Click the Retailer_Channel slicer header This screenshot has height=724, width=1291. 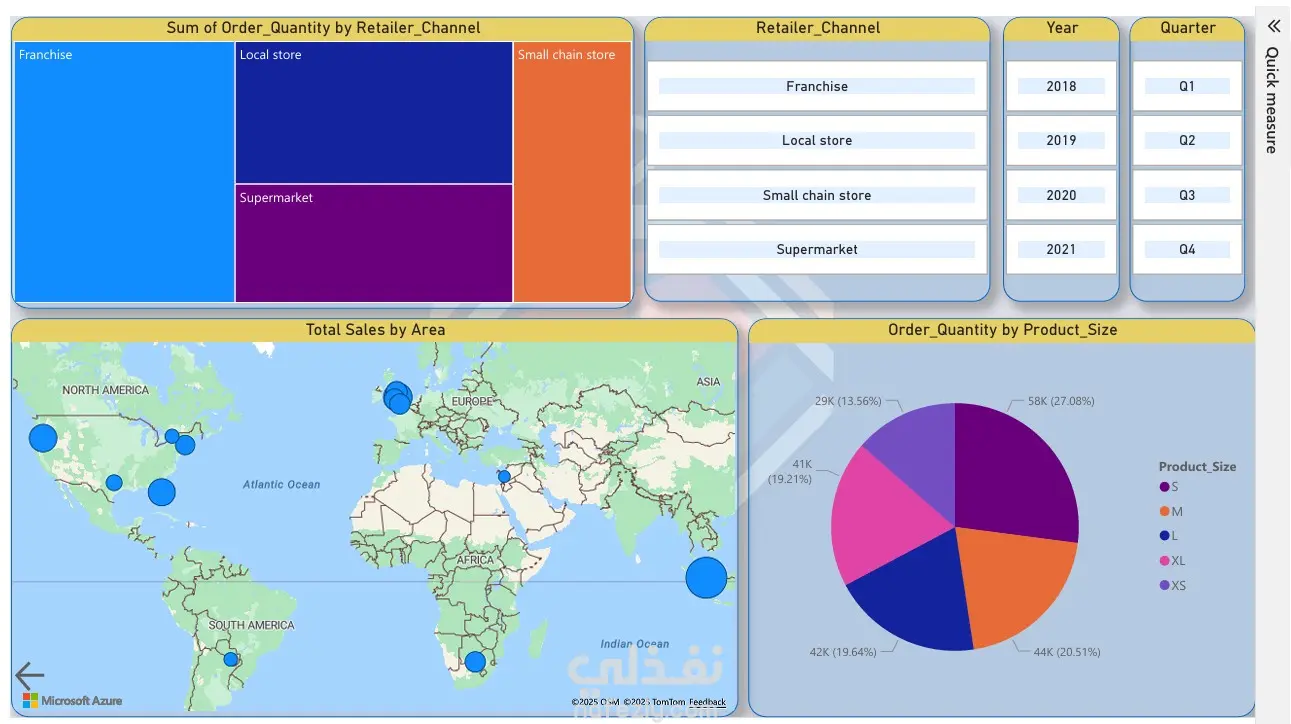pyautogui.click(x=818, y=28)
